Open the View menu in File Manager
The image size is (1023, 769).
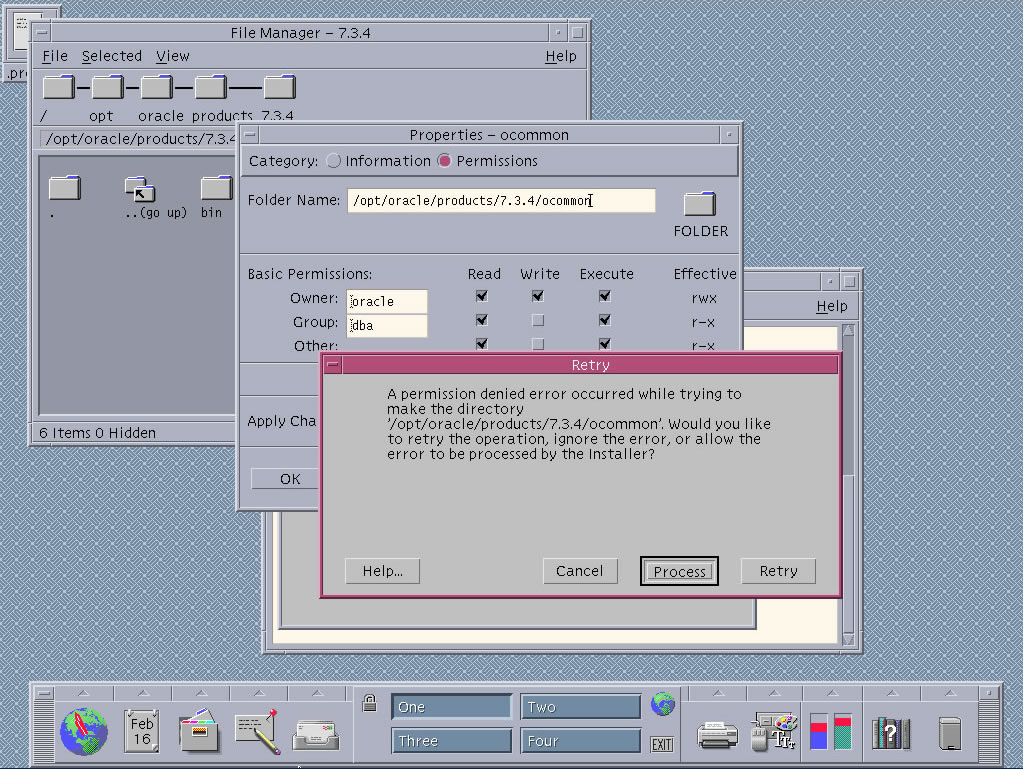(x=172, y=56)
